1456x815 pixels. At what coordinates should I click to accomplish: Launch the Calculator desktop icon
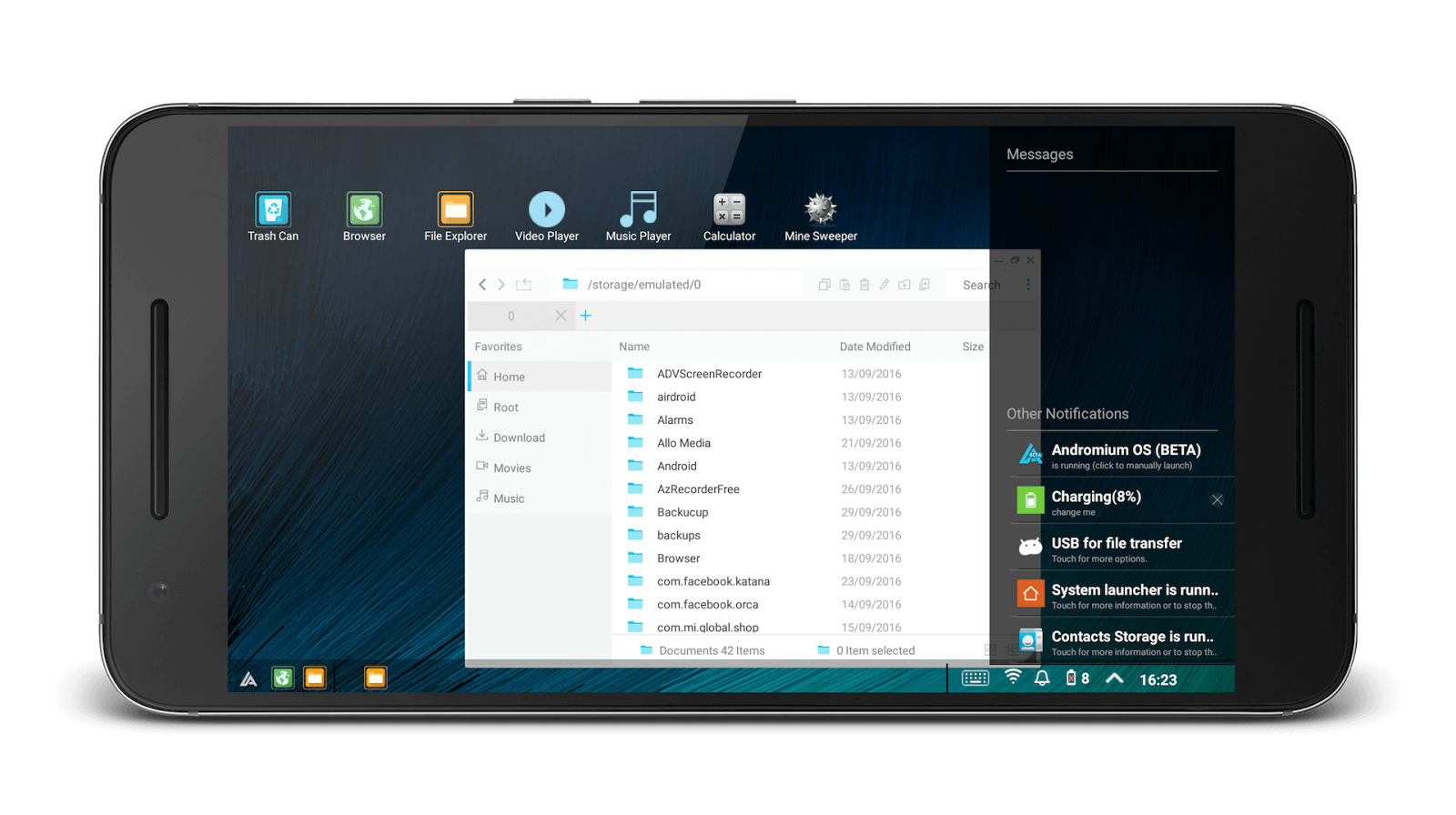tap(729, 216)
